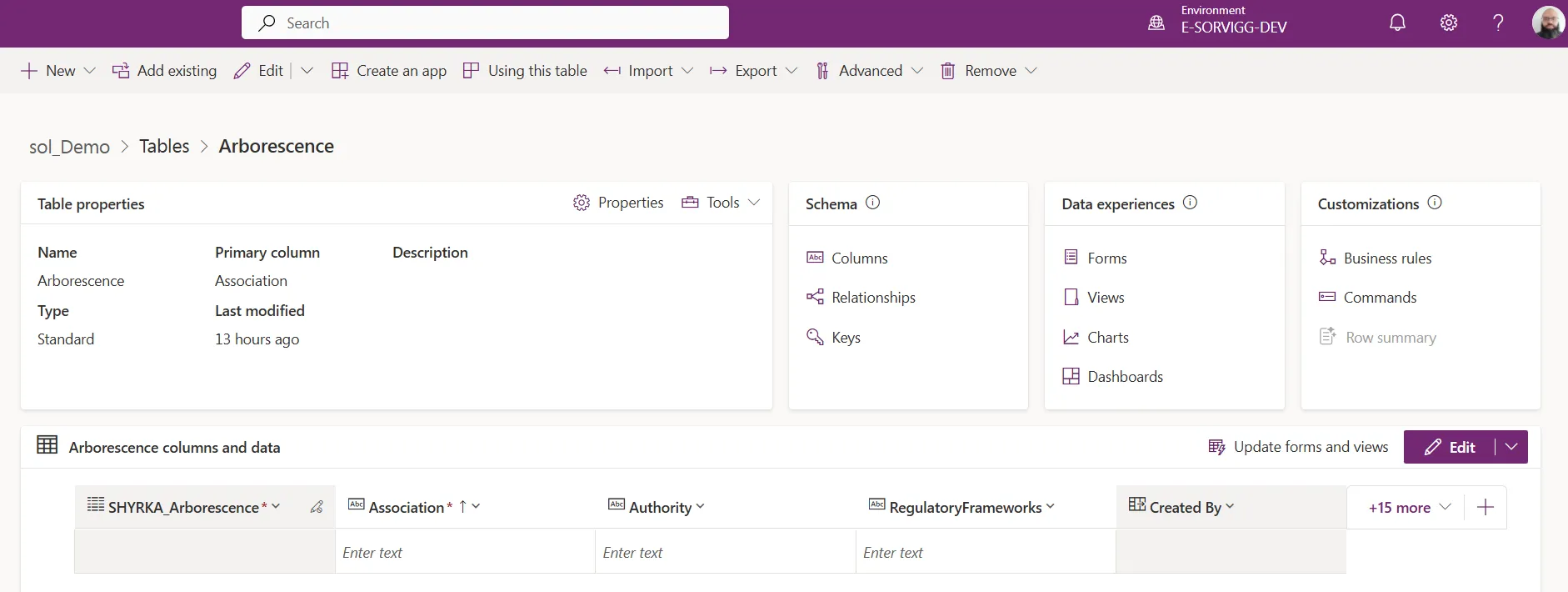Click the Association Enter text cell

(x=465, y=552)
